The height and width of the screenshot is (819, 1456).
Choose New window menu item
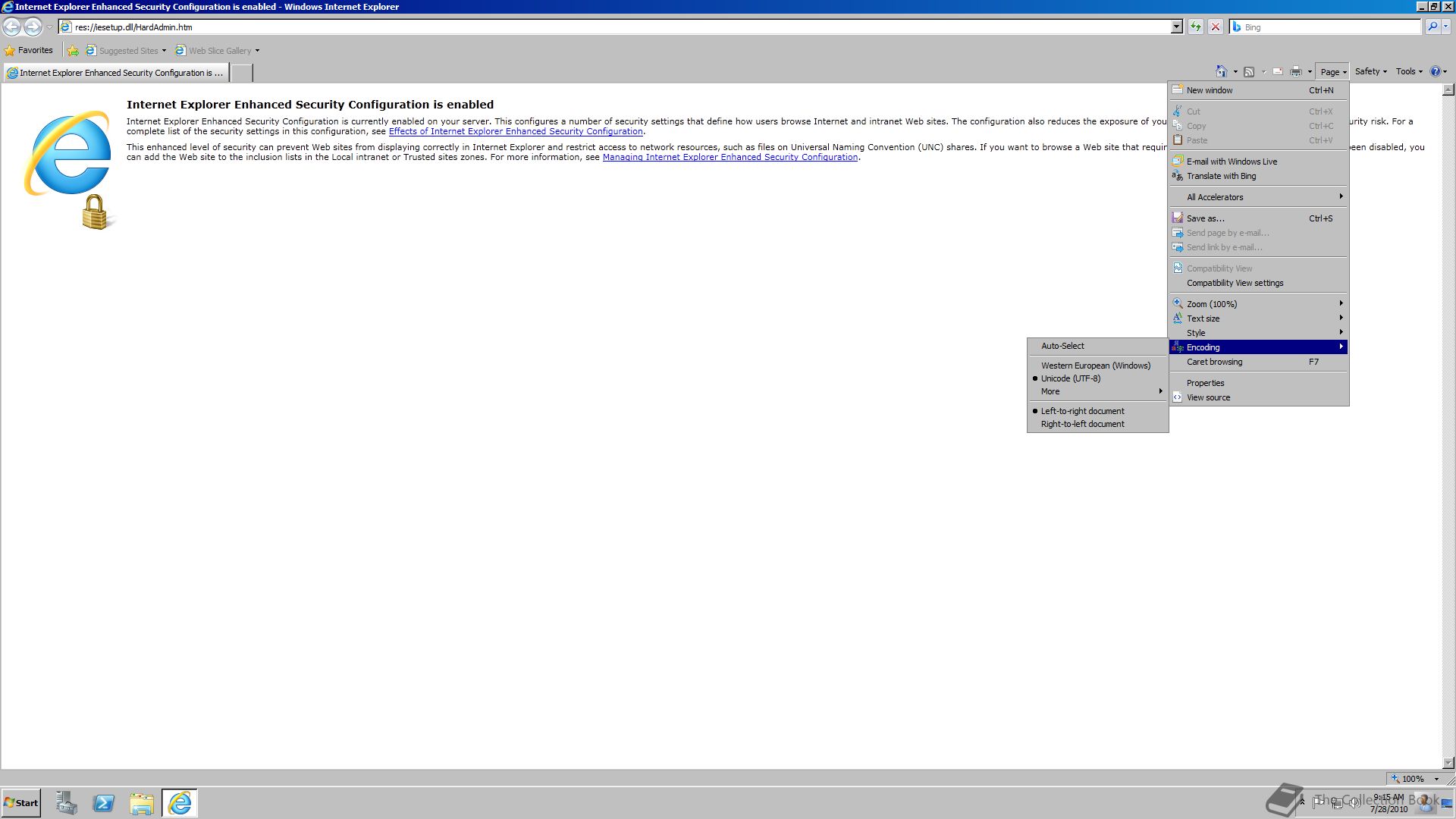click(1259, 90)
